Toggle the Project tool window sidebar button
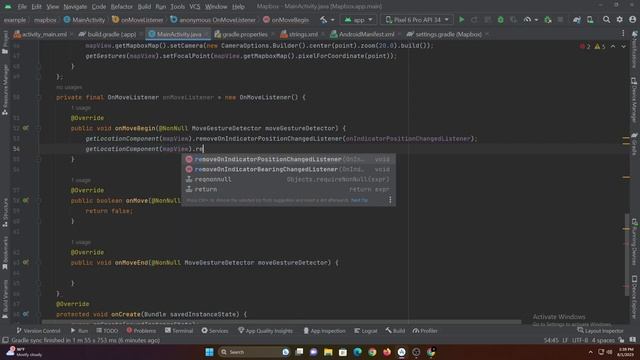The width and height of the screenshot is (640, 360). coord(5,42)
